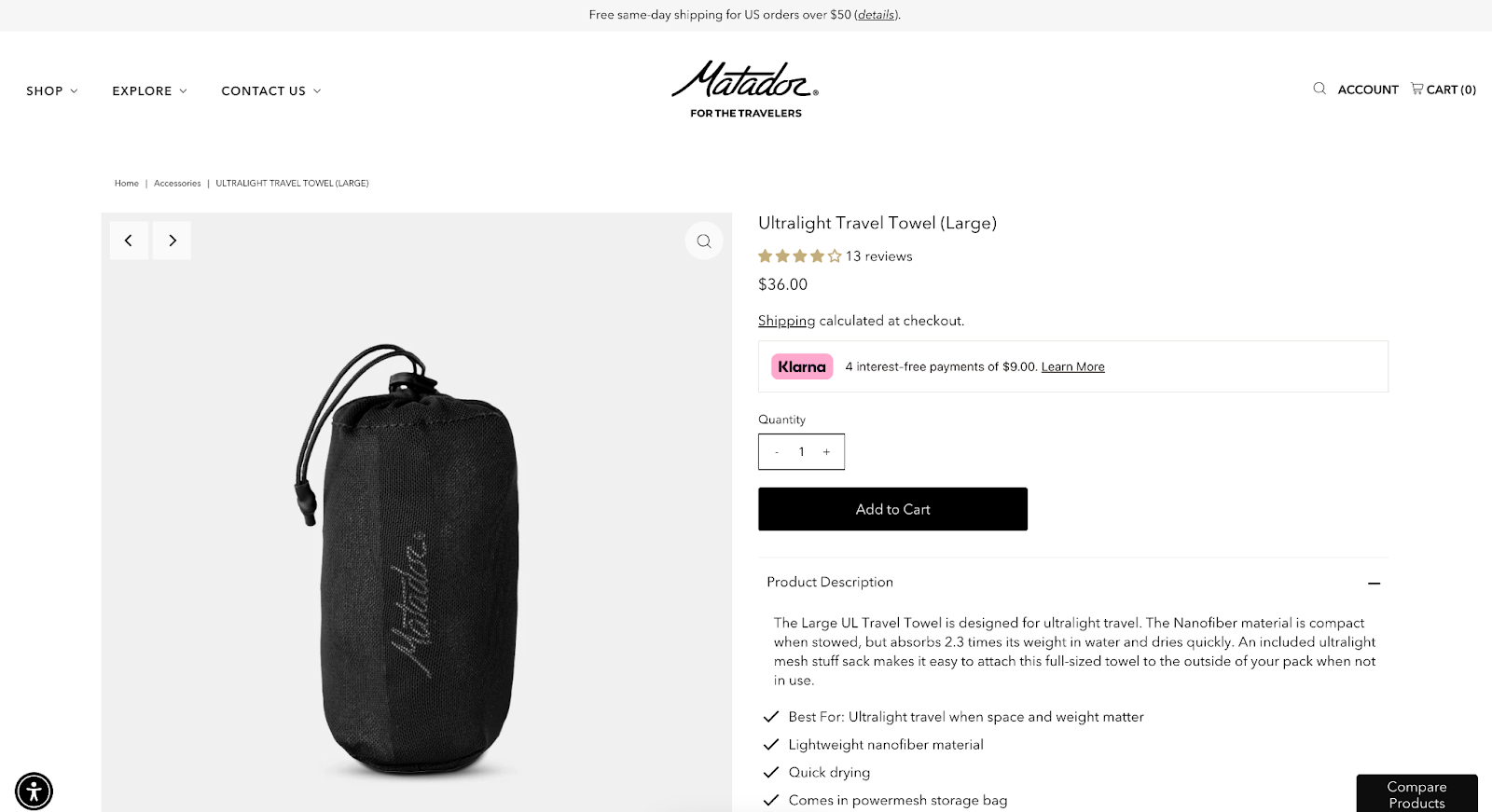Screen dimensions: 1492x812
Task: Open the Contact Us dropdown
Action: coord(269,90)
